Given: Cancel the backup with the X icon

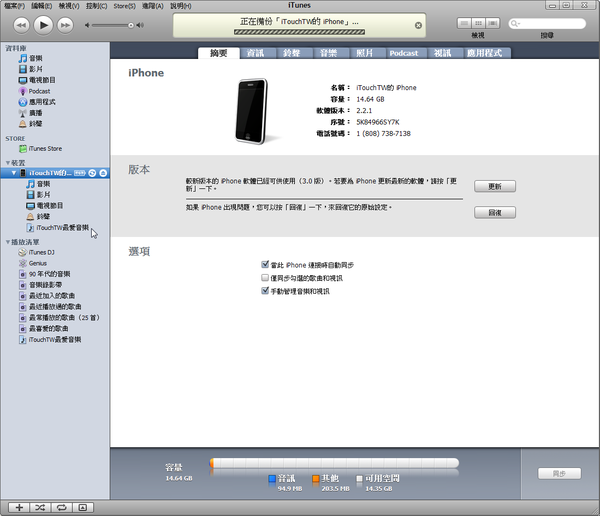Looking at the screenshot, I should (418, 25).
